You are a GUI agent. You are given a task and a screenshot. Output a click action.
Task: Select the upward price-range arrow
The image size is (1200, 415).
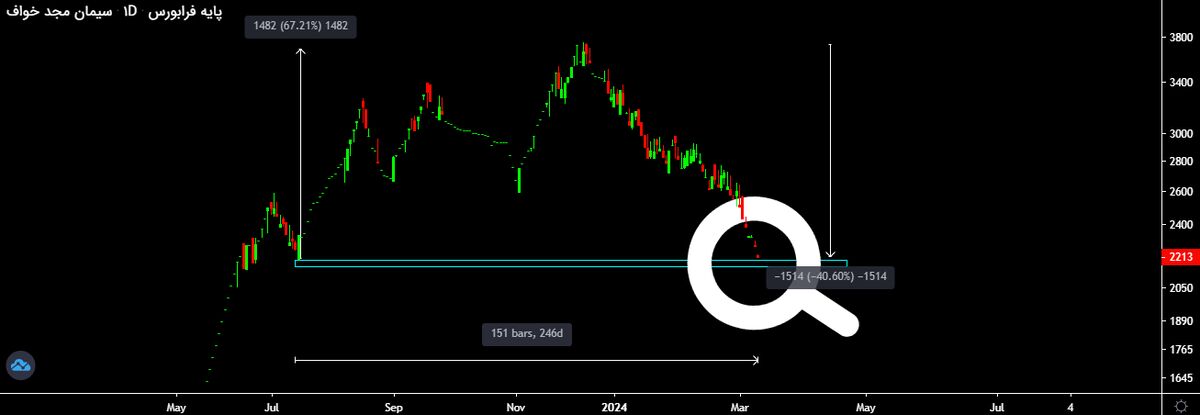click(300, 150)
